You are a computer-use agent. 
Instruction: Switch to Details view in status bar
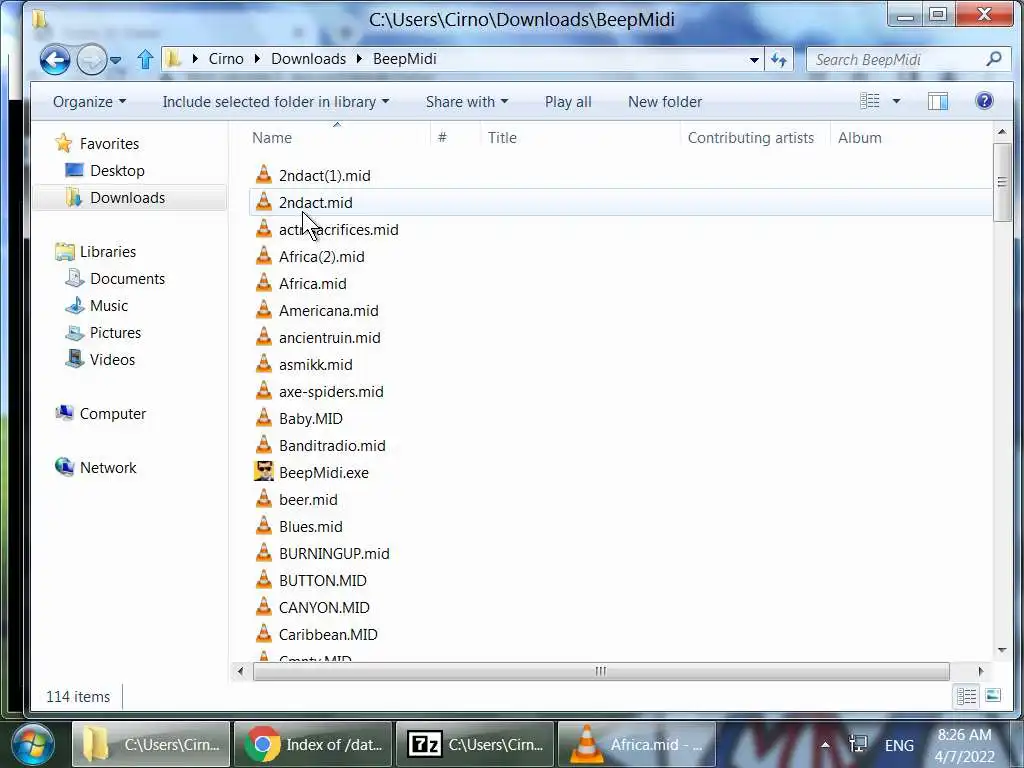coord(966,696)
